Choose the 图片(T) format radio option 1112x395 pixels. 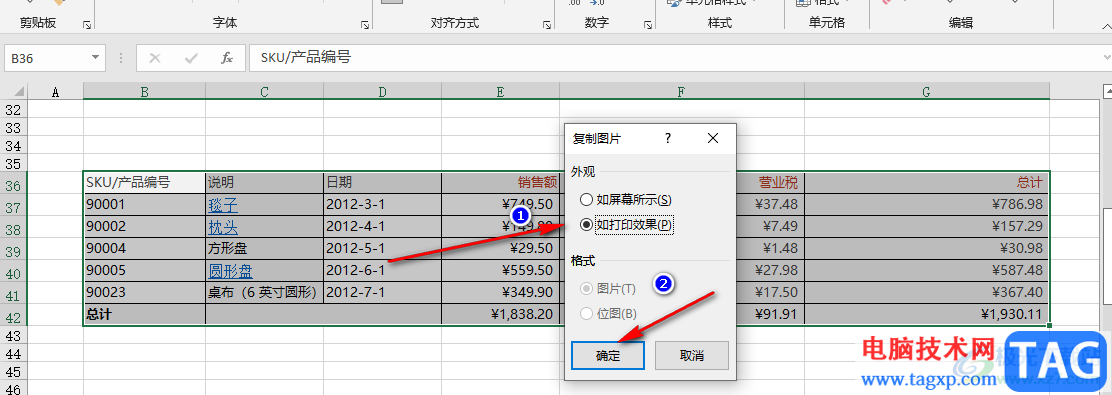(608, 289)
